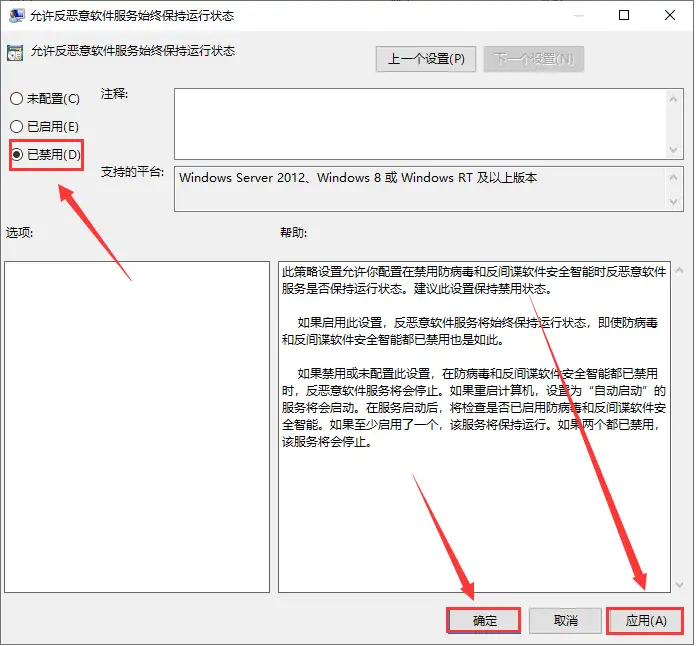Close the dialog with the X icon

tap(671, 16)
